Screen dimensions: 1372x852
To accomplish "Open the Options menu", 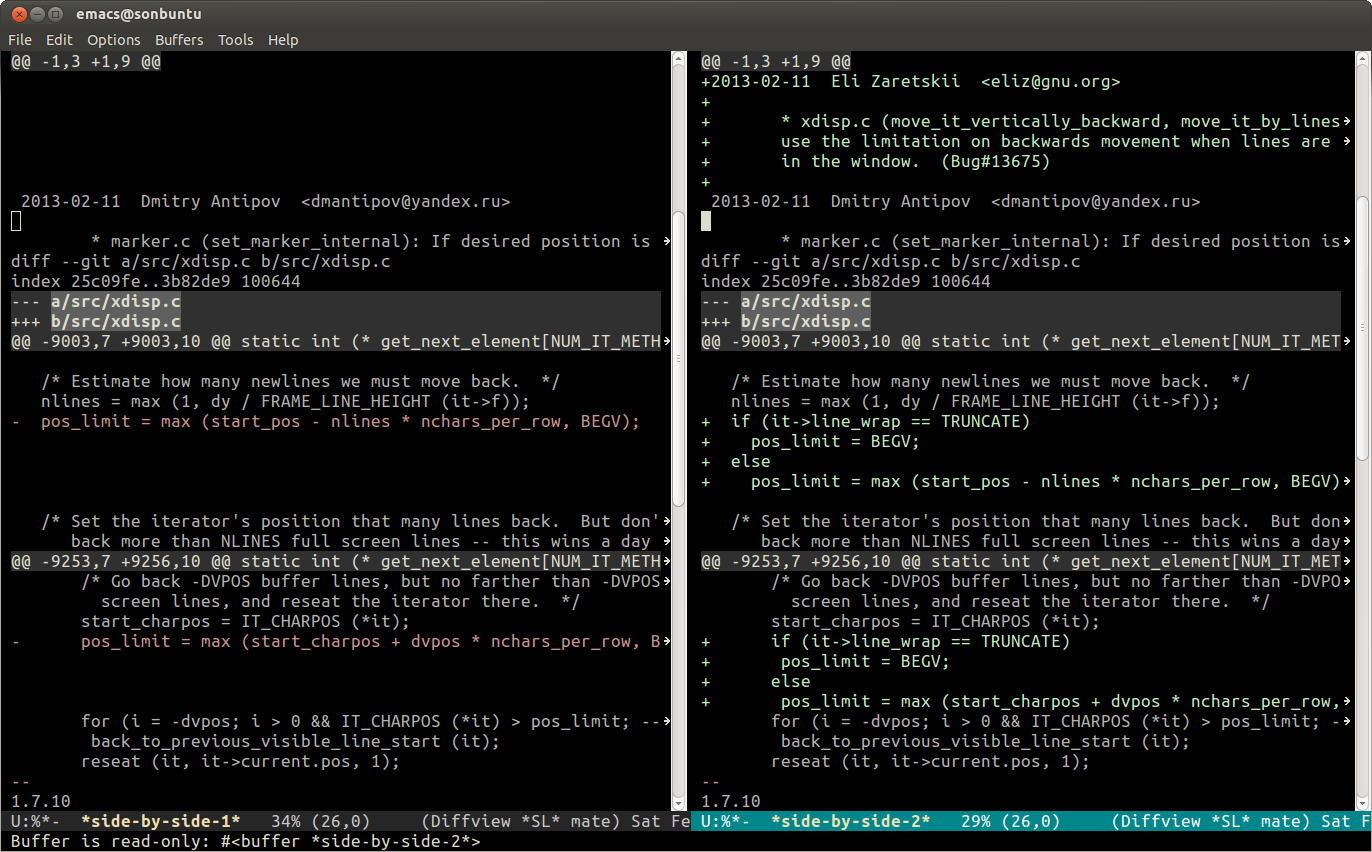I will click(113, 40).
